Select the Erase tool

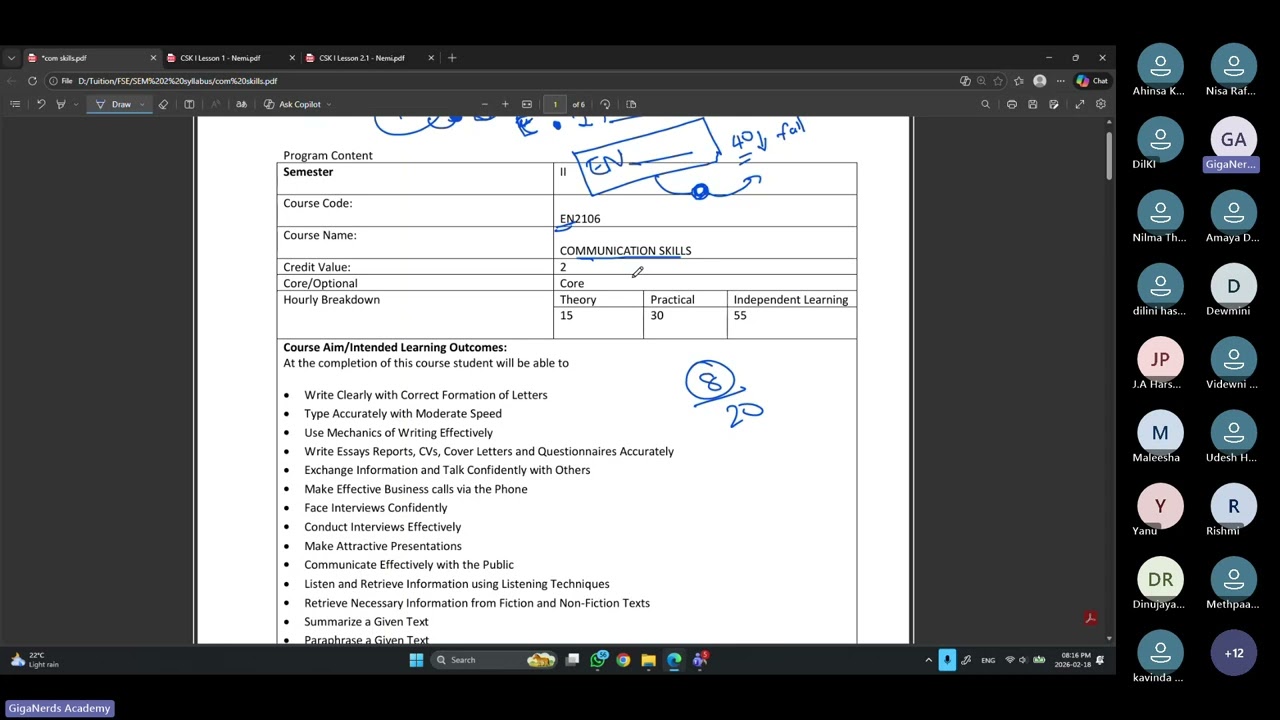point(163,104)
